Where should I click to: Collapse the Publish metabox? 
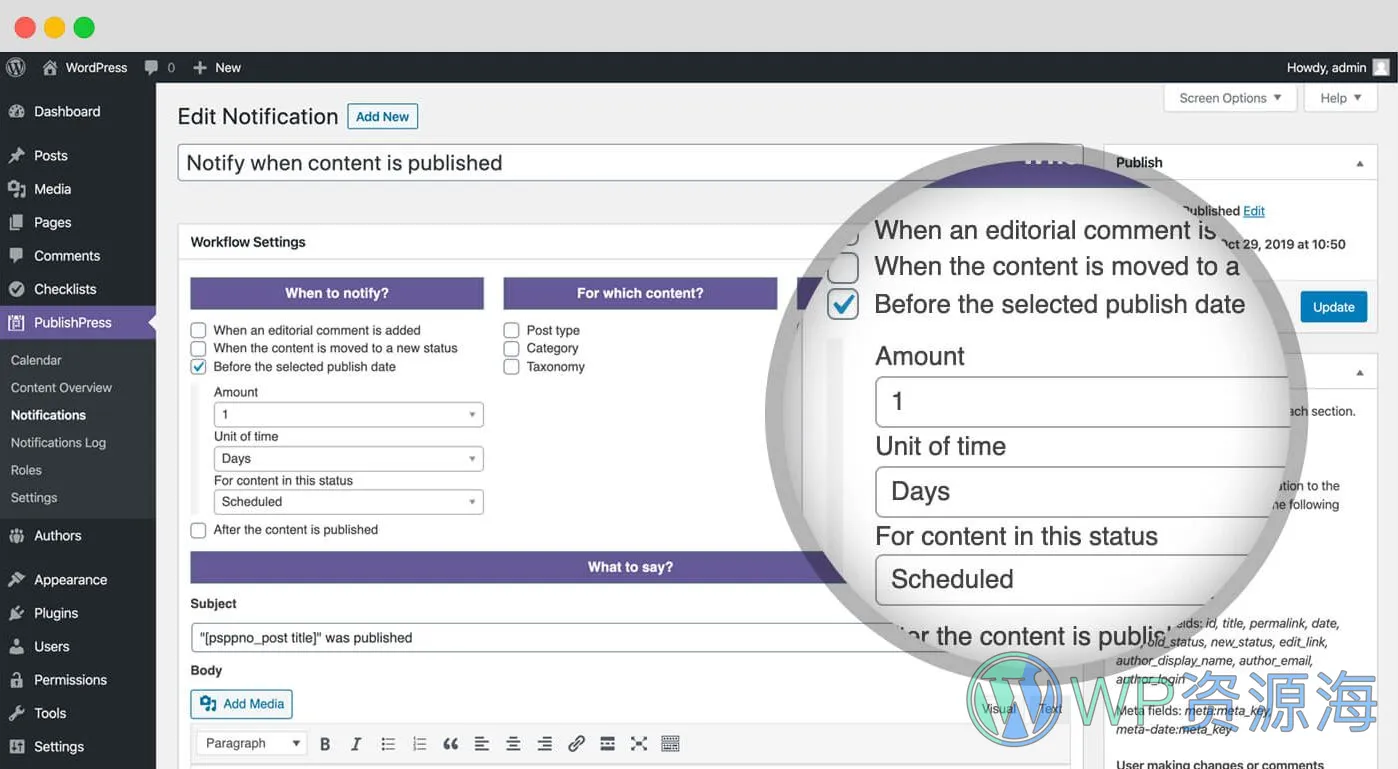pos(1359,163)
